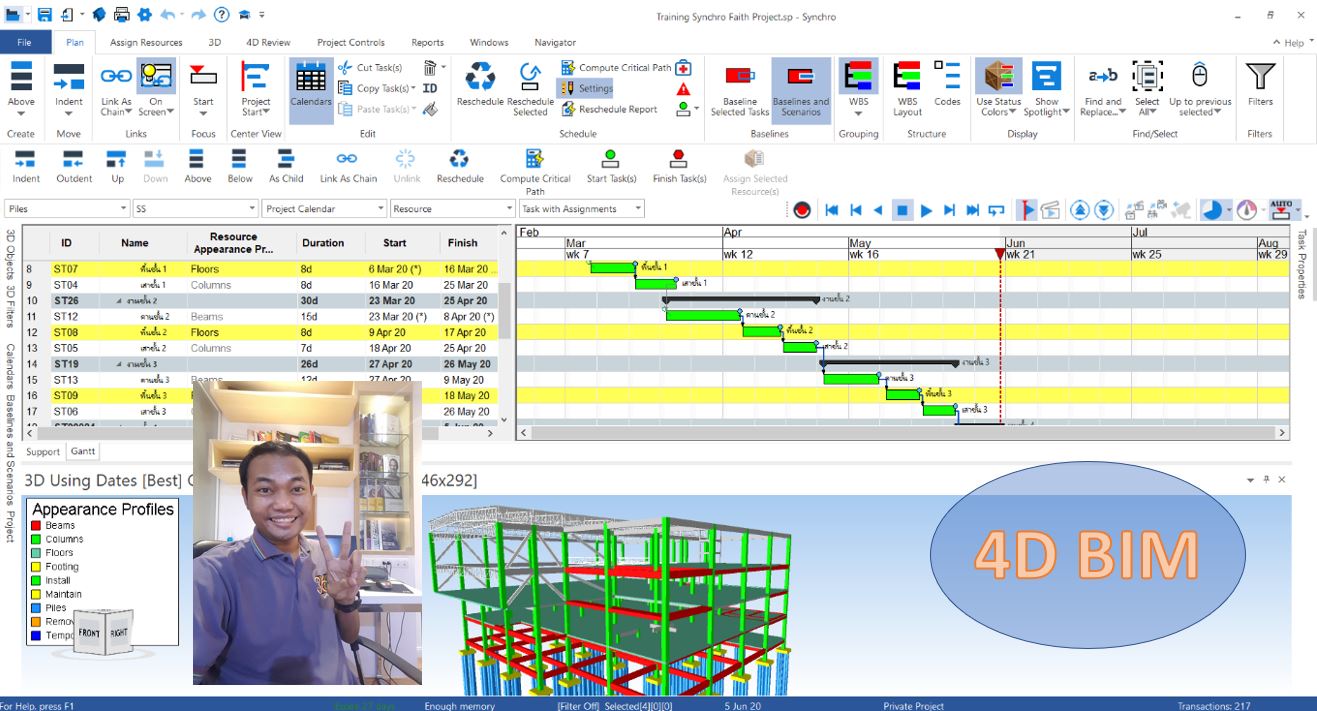Open the Project Controls ribbon tab
The height and width of the screenshot is (711, 1317).
[x=350, y=43]
